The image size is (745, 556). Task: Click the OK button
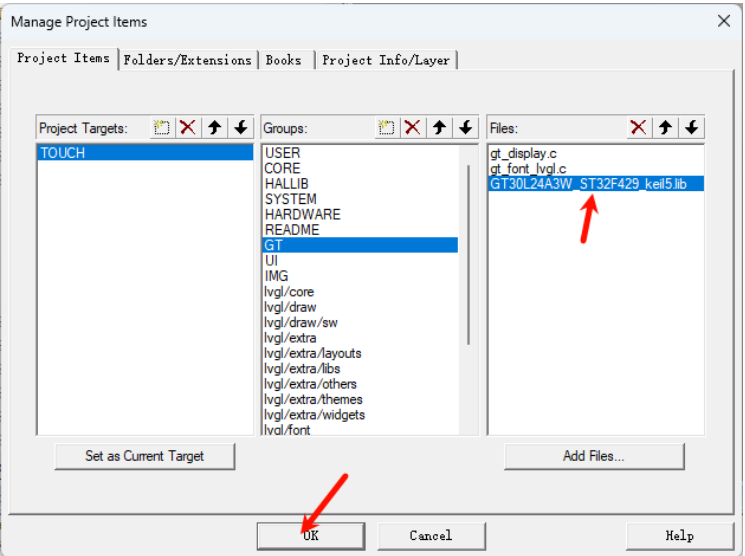click(x=311, y=536)
